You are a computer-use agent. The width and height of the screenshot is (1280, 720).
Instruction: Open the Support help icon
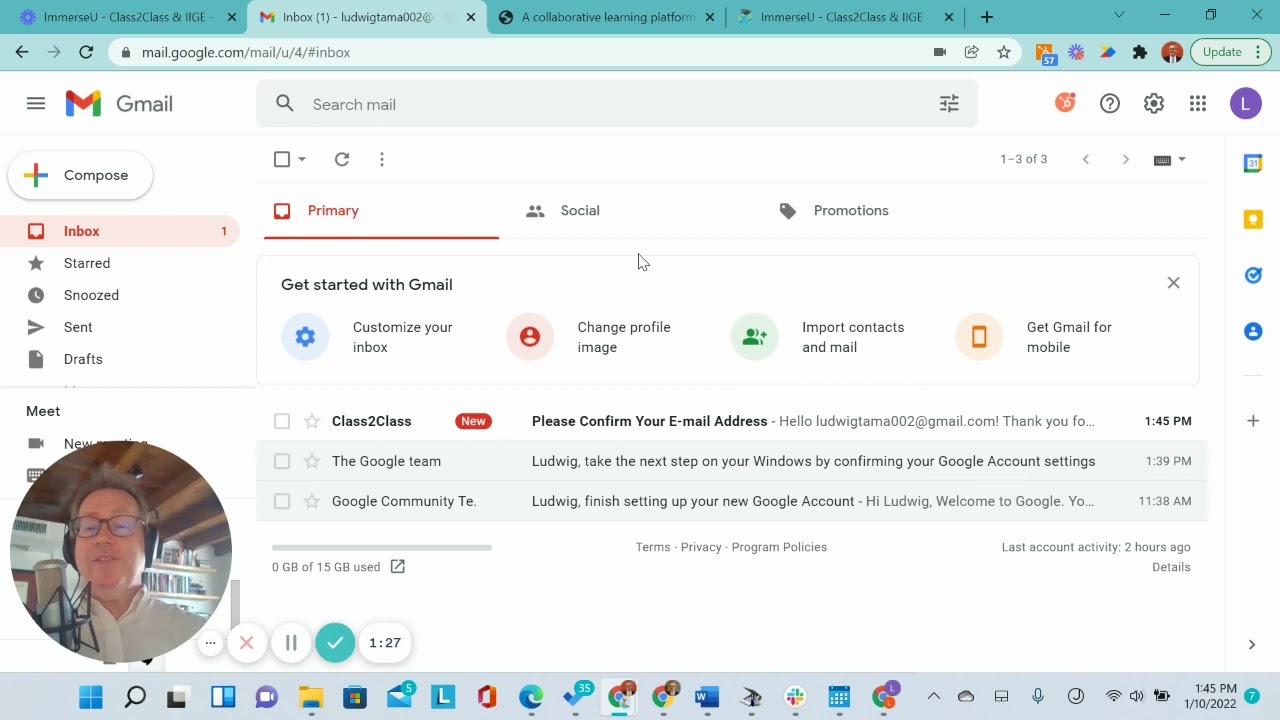coord(1110,104)
